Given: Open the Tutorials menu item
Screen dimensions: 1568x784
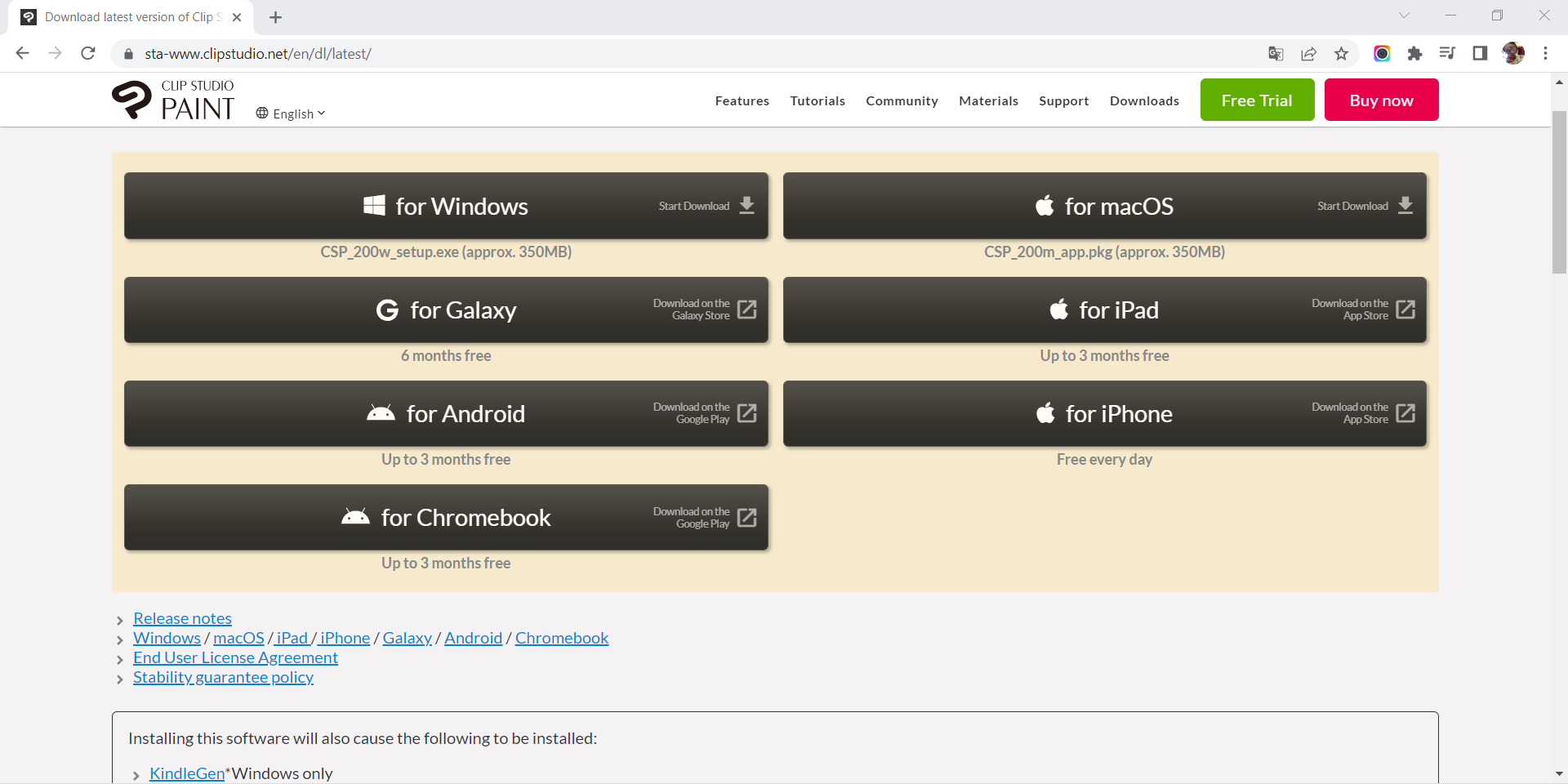Looking at the screenshot, I should point(817,100).
